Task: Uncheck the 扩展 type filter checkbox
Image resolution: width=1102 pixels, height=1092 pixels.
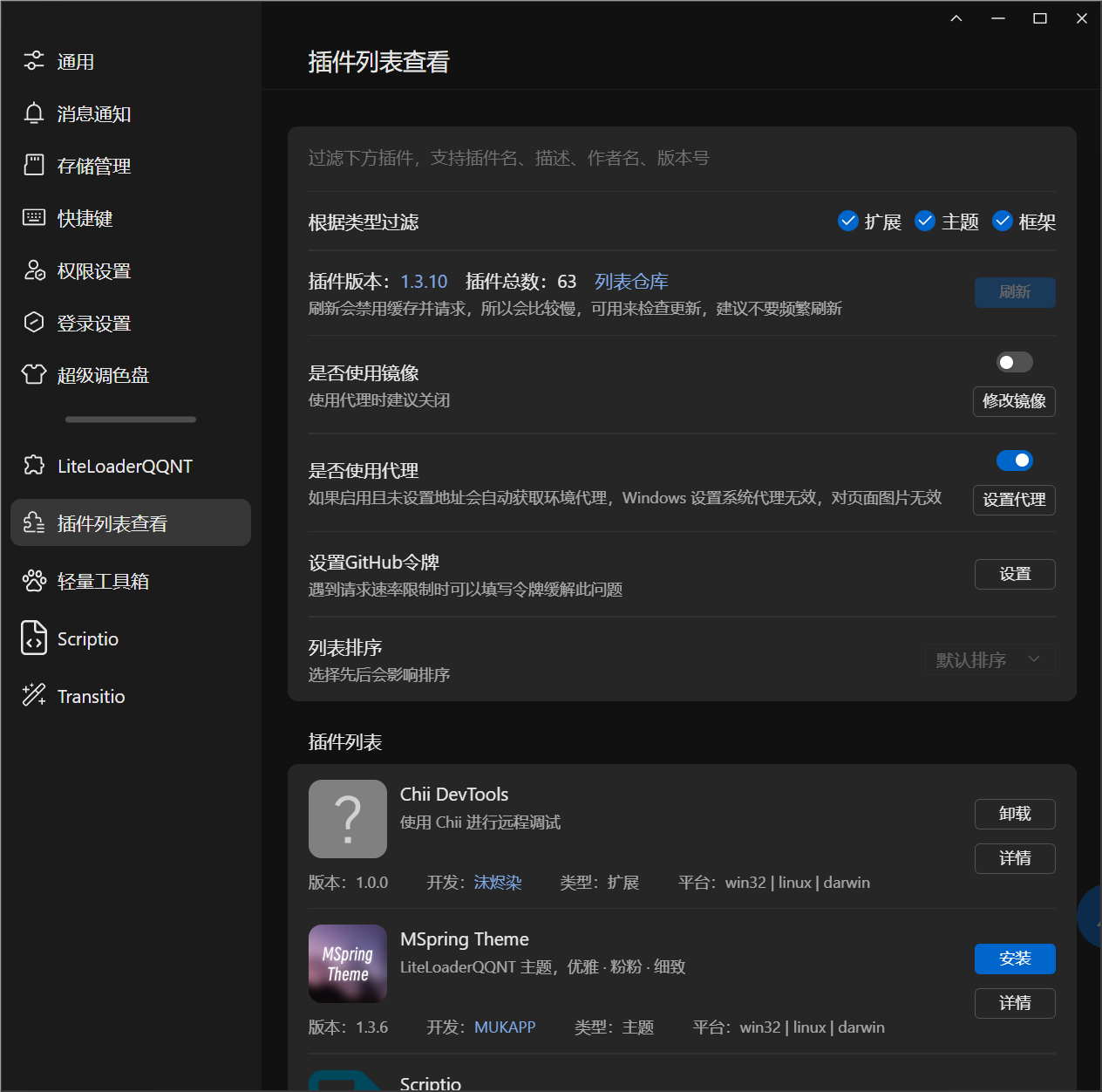Action: coord(847,222)
